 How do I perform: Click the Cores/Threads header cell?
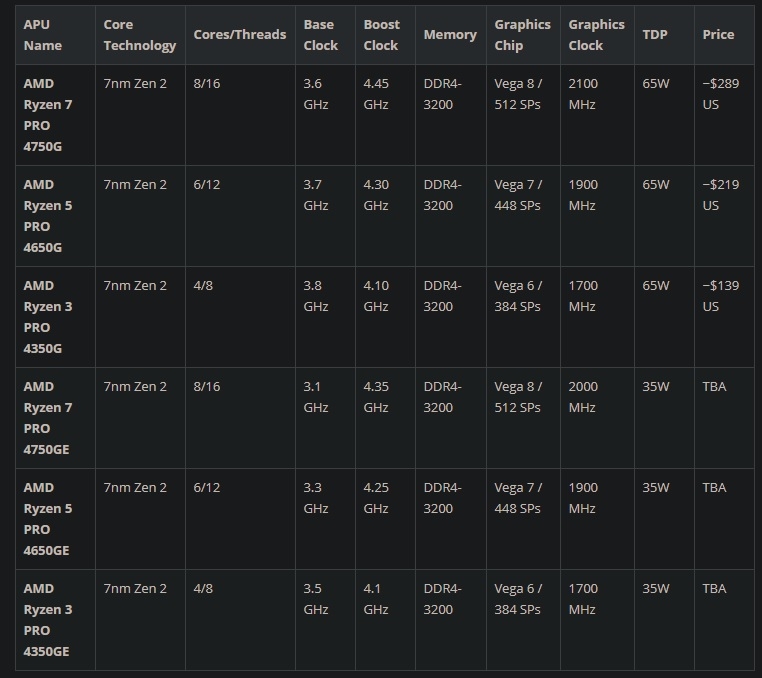tap(239, 35)
